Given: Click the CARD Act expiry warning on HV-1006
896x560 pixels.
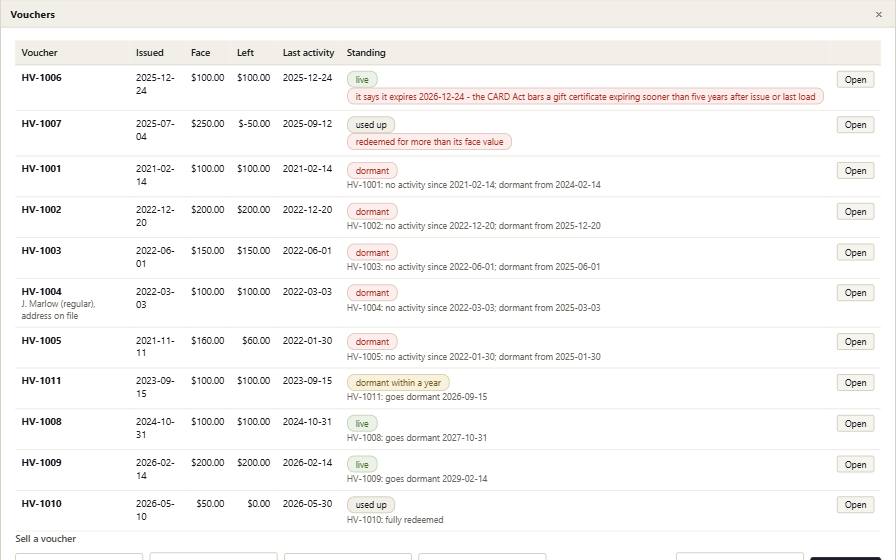Looking at the screenshot, I should (585, 97).
